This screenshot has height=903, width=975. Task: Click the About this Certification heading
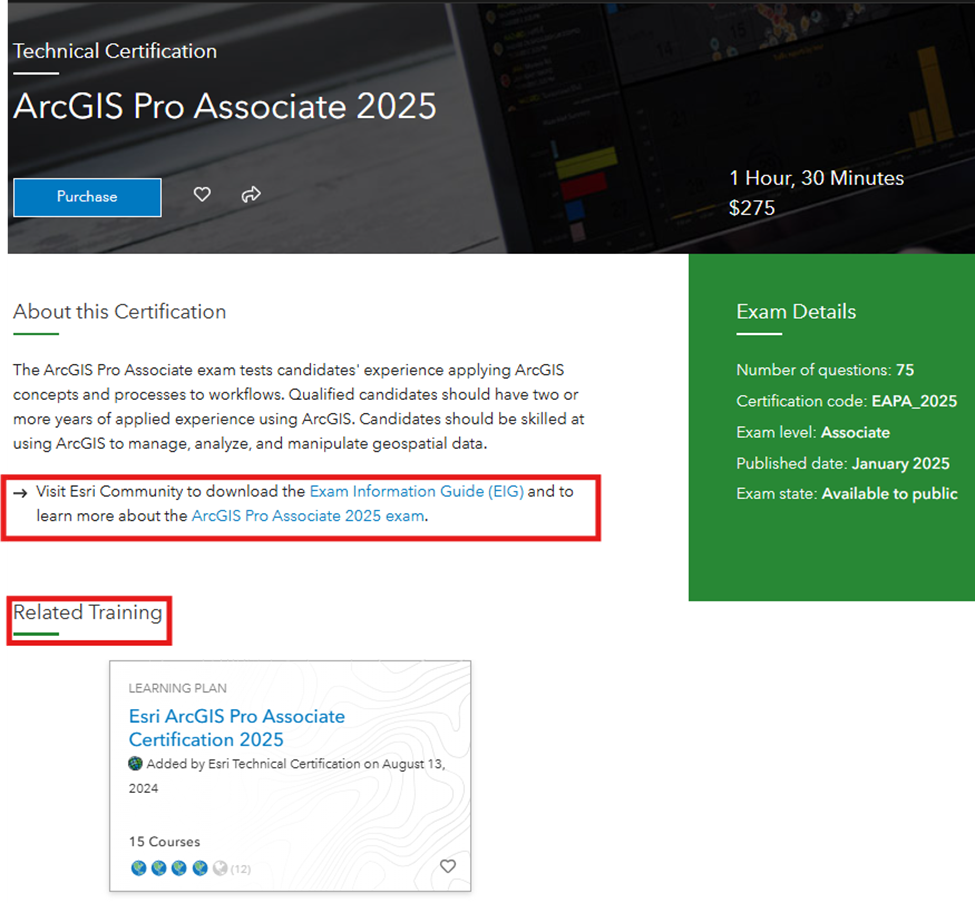[119, 312]
